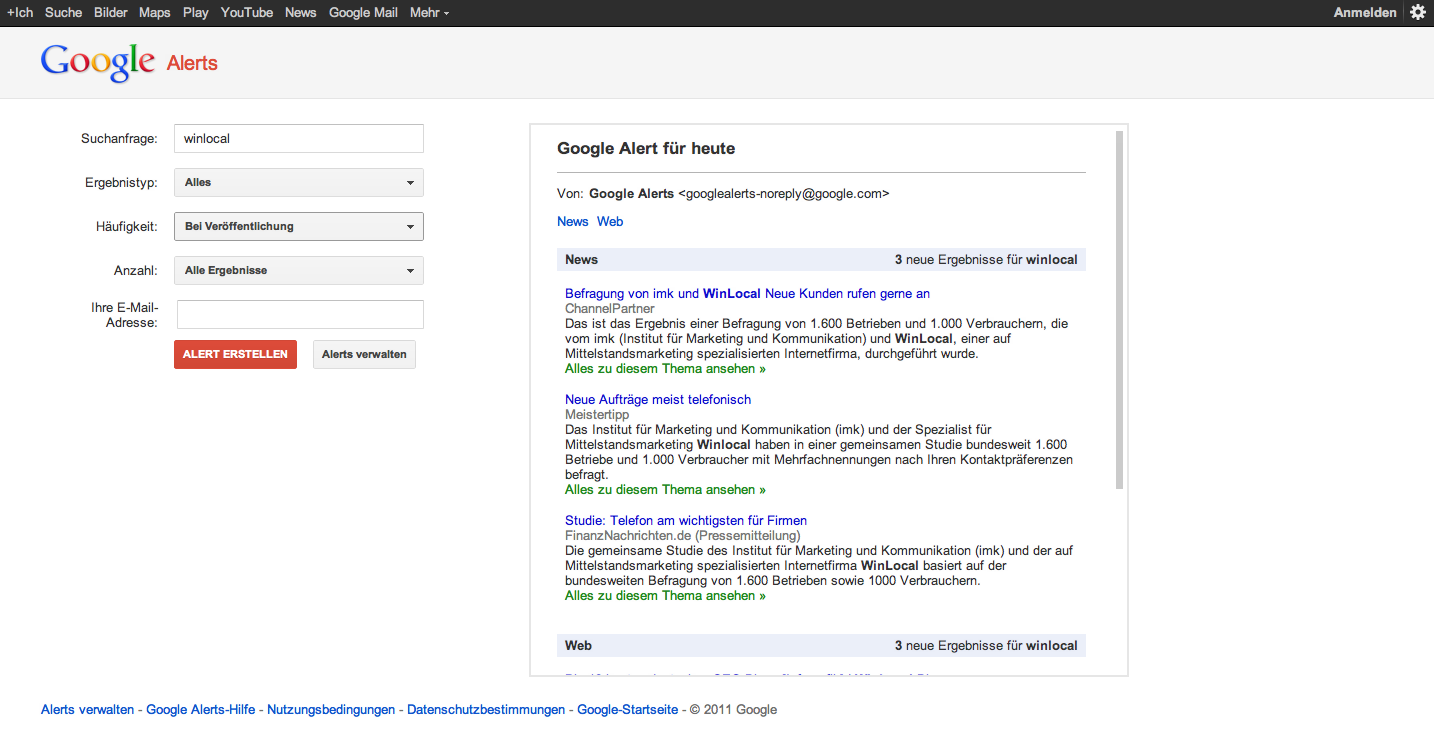The image size is (1434, 745).
Task: Click the Google logo
Action: click(x=98, y=62)
